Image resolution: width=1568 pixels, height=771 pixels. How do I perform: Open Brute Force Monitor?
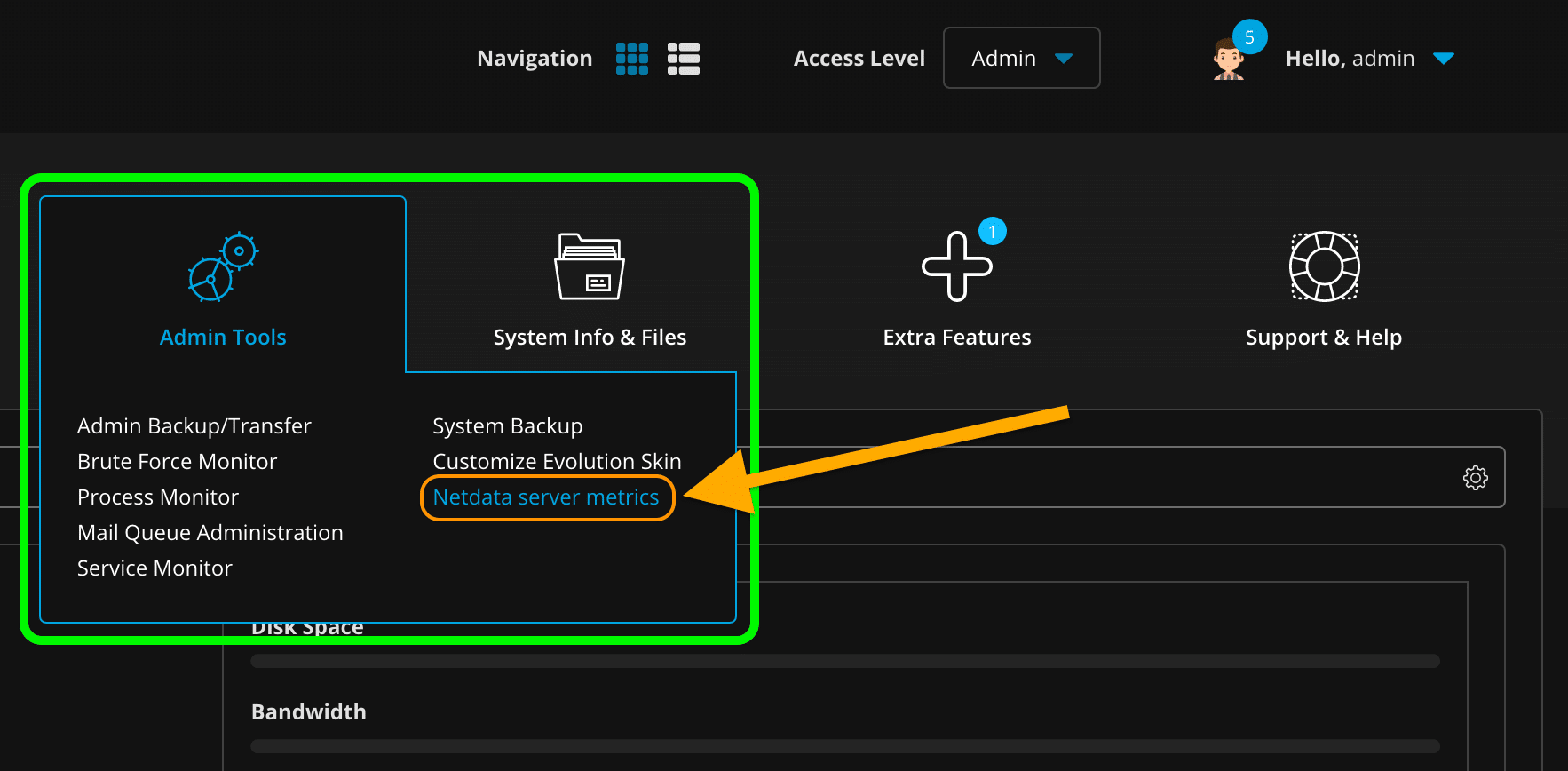tap(178, 462)
